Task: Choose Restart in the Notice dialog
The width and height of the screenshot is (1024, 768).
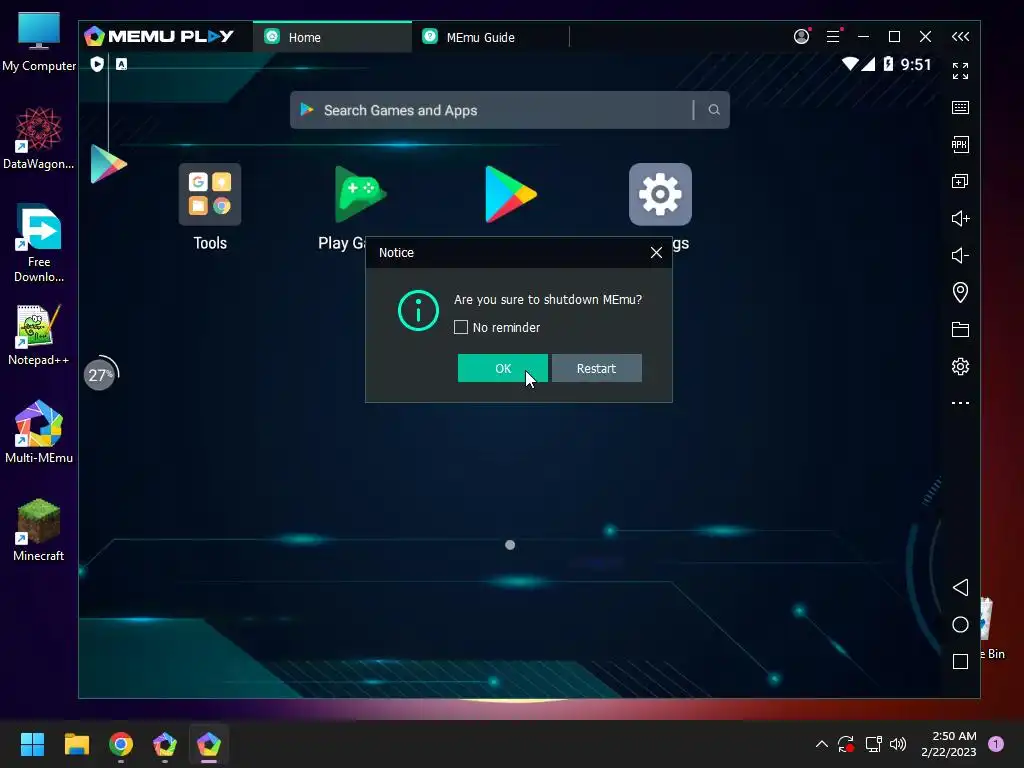Action: click(x=596, y=368)
